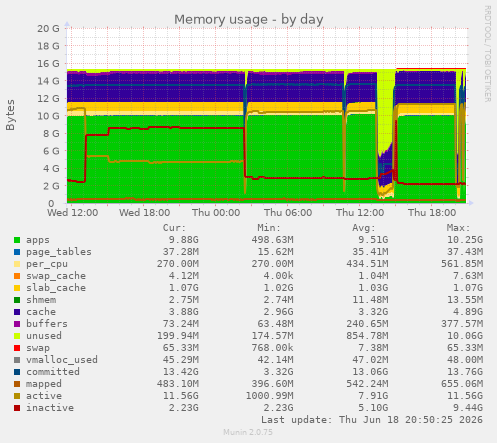Click the cache dark blue swatch
497x443 pixels.
click(x=17, y=312)
